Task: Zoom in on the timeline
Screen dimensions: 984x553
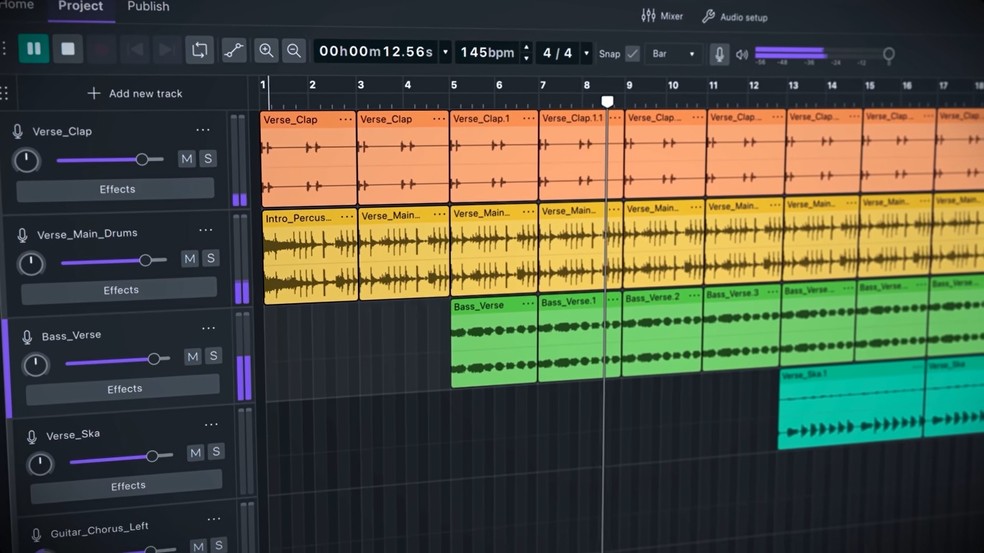Action: pos(266,51)
